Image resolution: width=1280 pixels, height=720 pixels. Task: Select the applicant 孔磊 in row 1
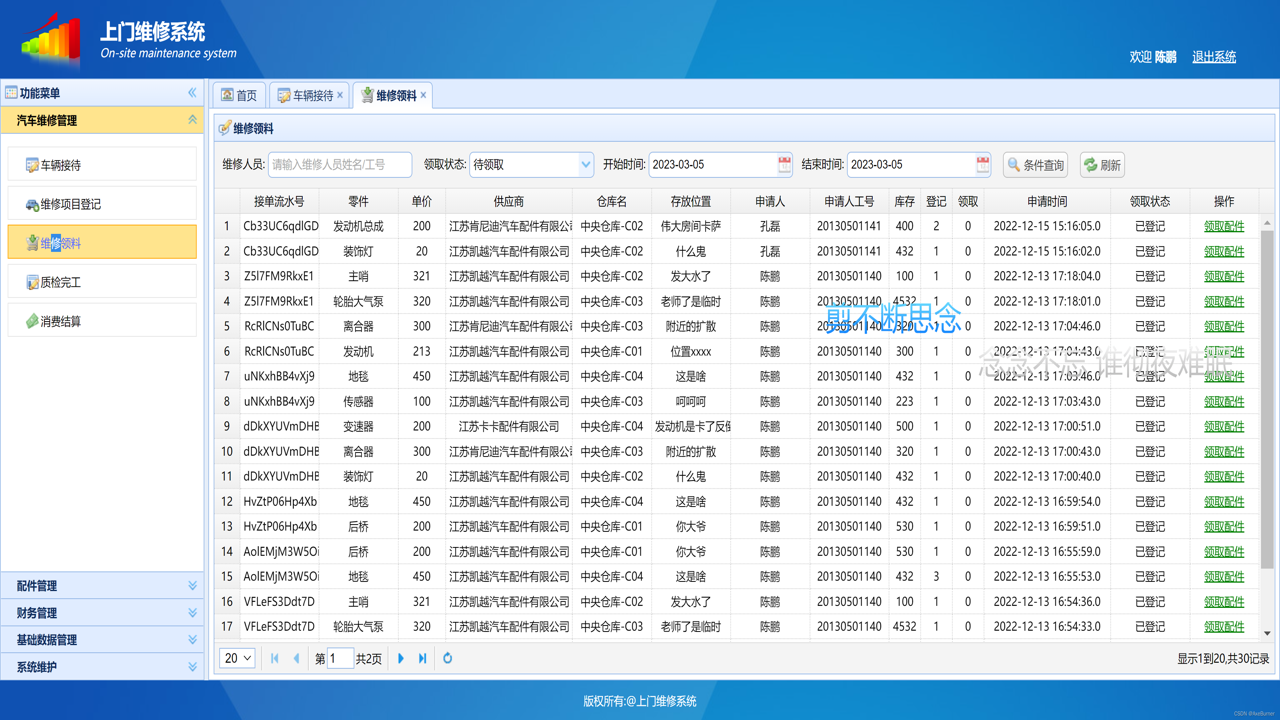pos(770,227)
